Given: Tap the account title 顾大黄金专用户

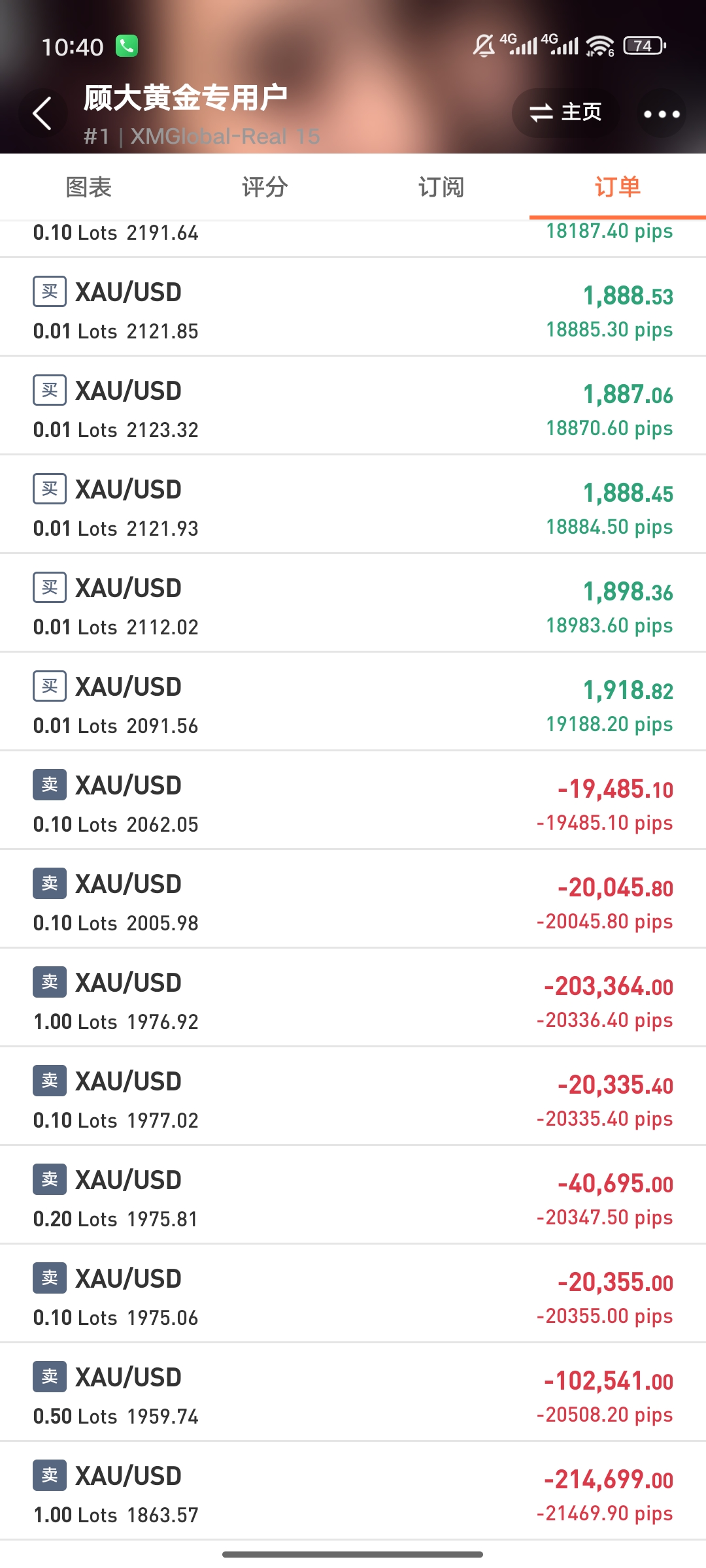Looking at the screenshot, I should 186,98.
